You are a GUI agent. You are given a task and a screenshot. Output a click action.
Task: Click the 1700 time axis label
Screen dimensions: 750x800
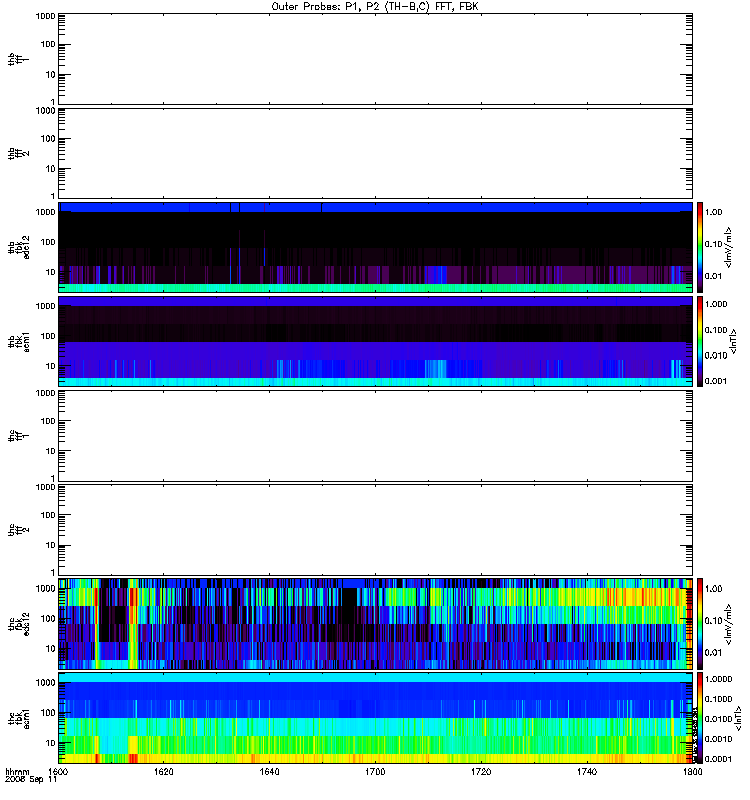(375, 771)
